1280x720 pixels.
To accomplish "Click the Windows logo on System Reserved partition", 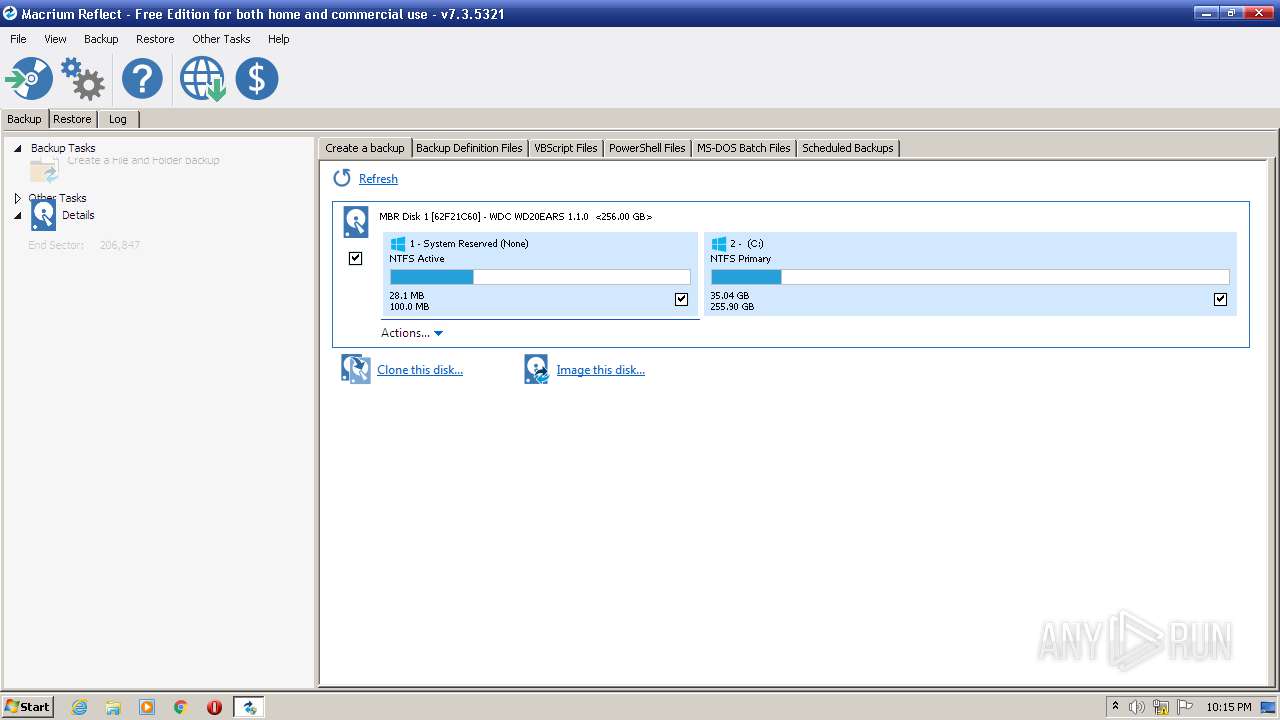I will [397, 243].
